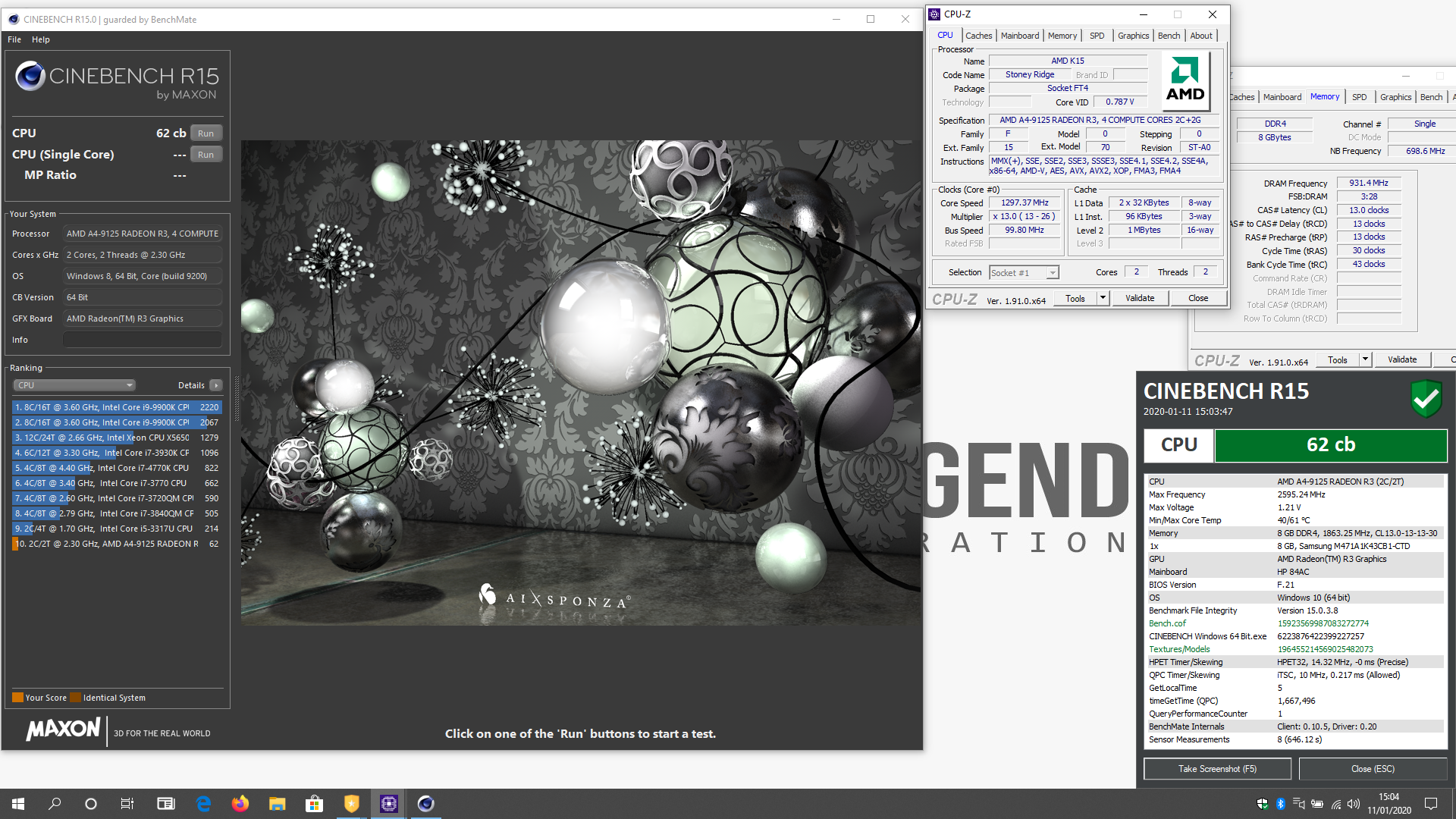
Task: Open the File menu in Cinebench
Action: (14, 39)
